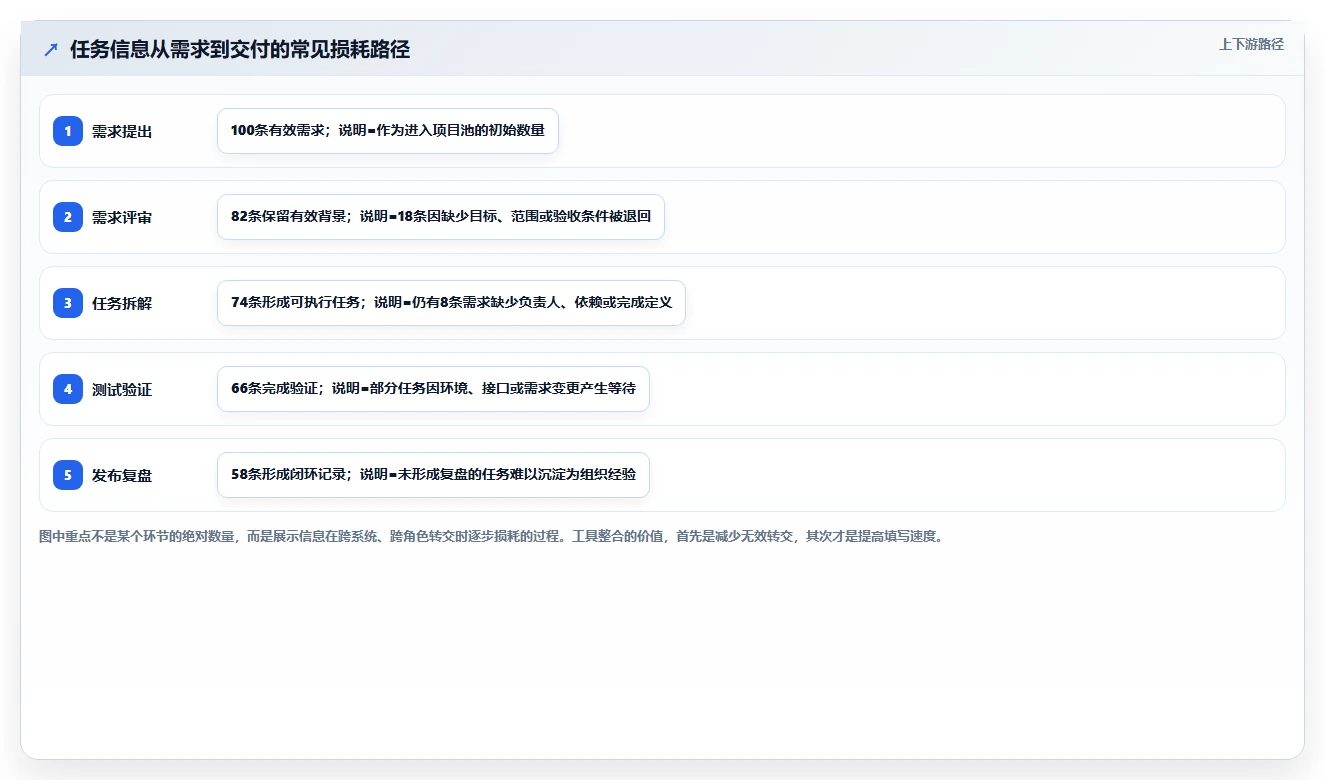Click the 66条完成验证 description box
Screen dimensions: 1325x780
point(433,389)
